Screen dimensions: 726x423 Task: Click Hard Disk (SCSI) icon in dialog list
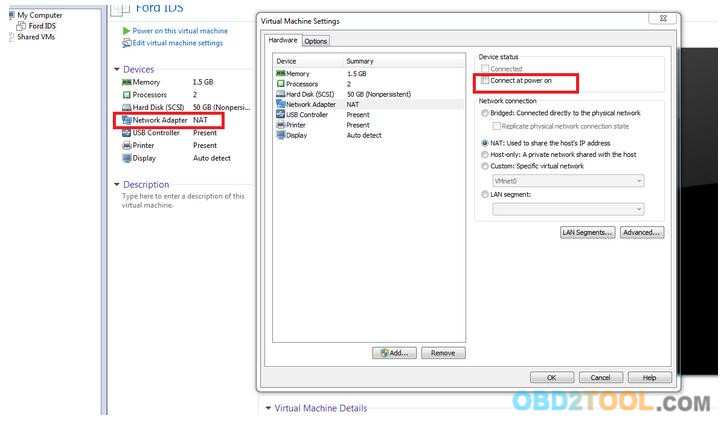pos(280,94)
